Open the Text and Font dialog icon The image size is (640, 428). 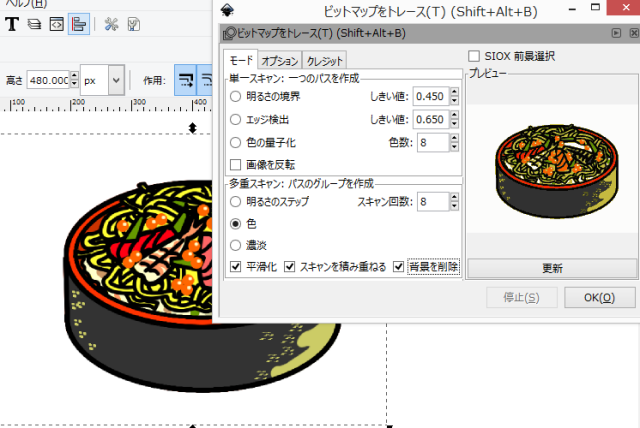pyautogui.click(x=13, y=23)
